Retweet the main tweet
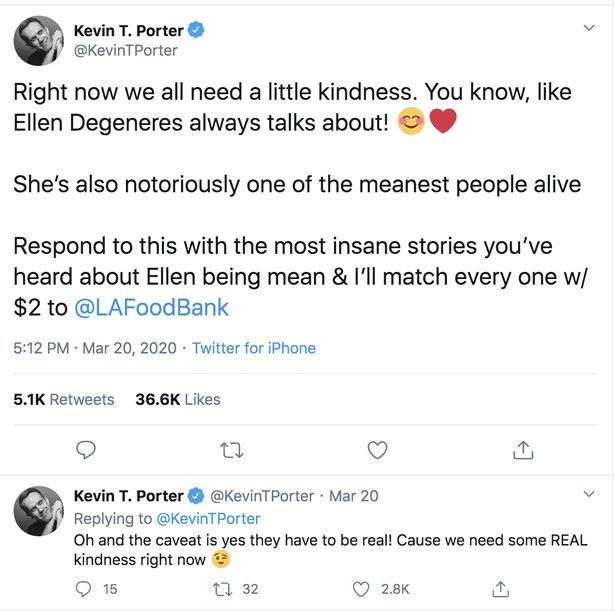The height and width of the screenshot is (611, 615). click(x=231, y=450)
